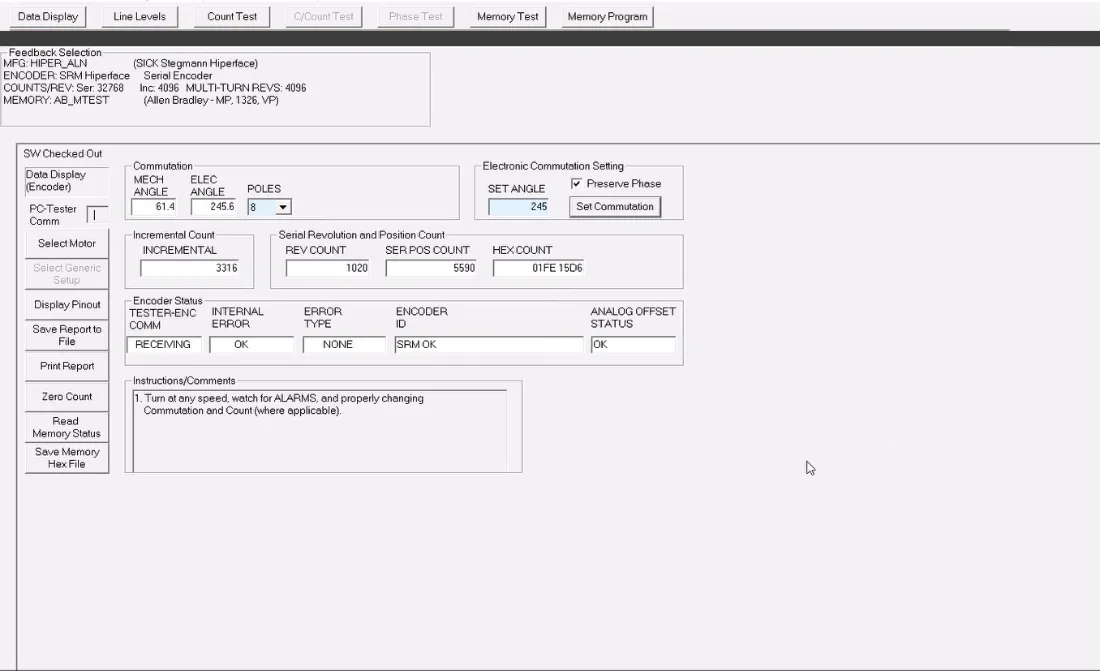Open the Memory Test tab

point(508,16)
